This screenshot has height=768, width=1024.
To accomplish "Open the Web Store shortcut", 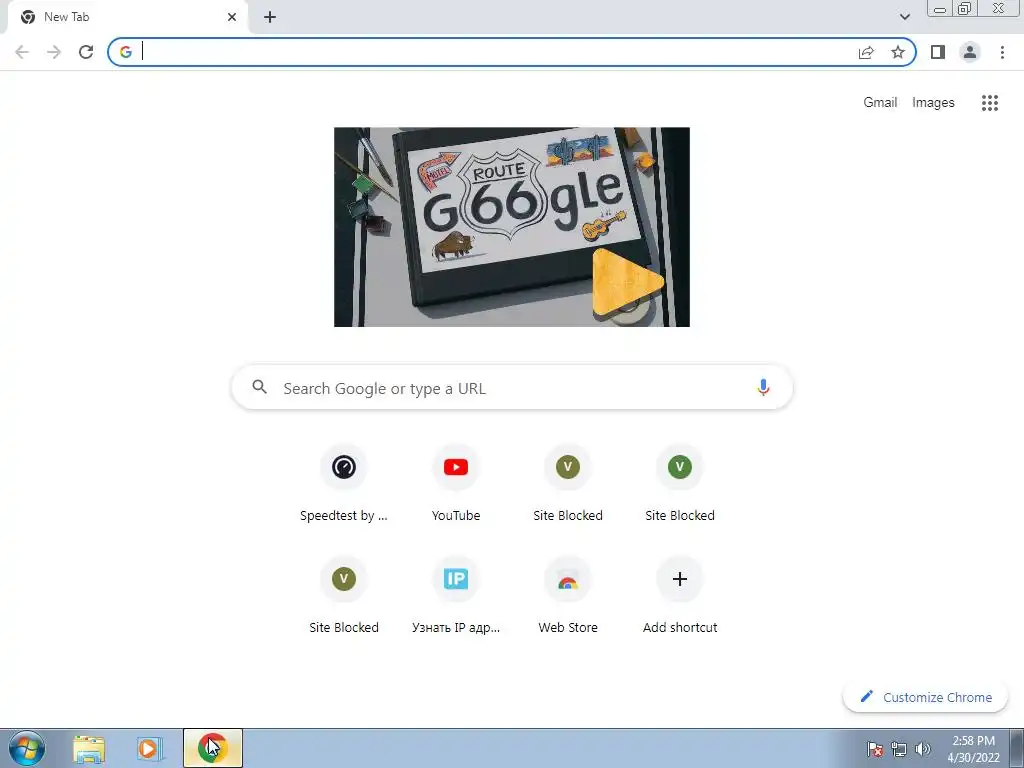I will coord(568,596).
